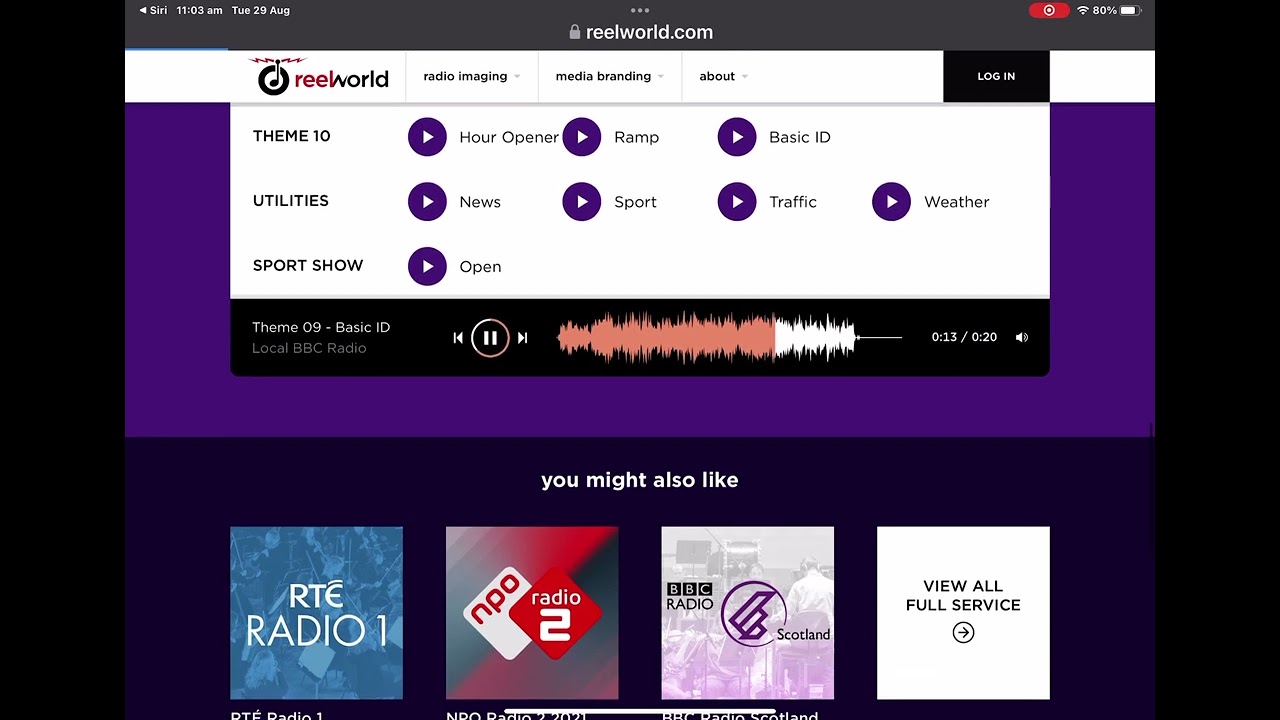Play the Sport Show Open

pos(427,267)
